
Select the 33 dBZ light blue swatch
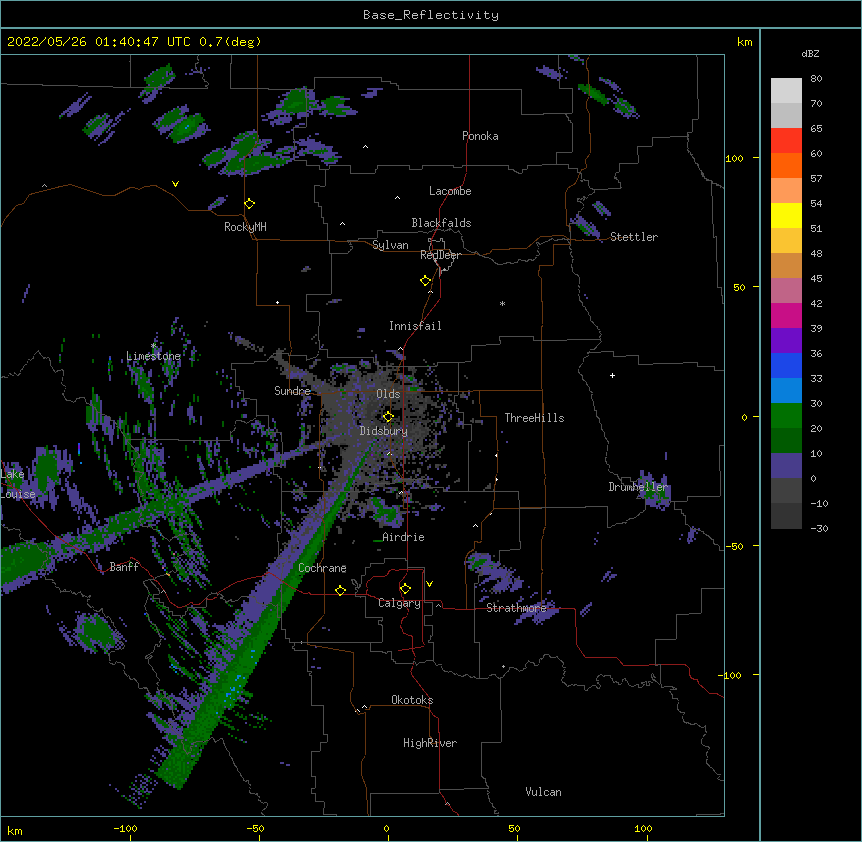[x=786, y=391]
